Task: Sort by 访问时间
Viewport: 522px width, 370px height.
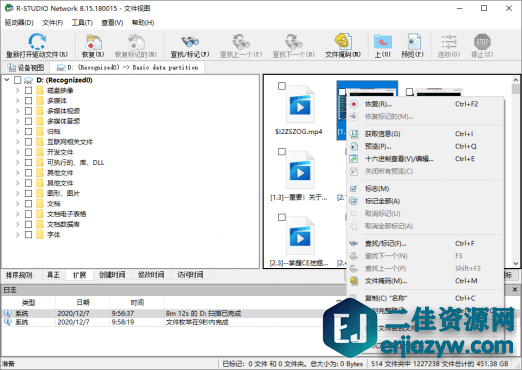Action: coord(190,275)
